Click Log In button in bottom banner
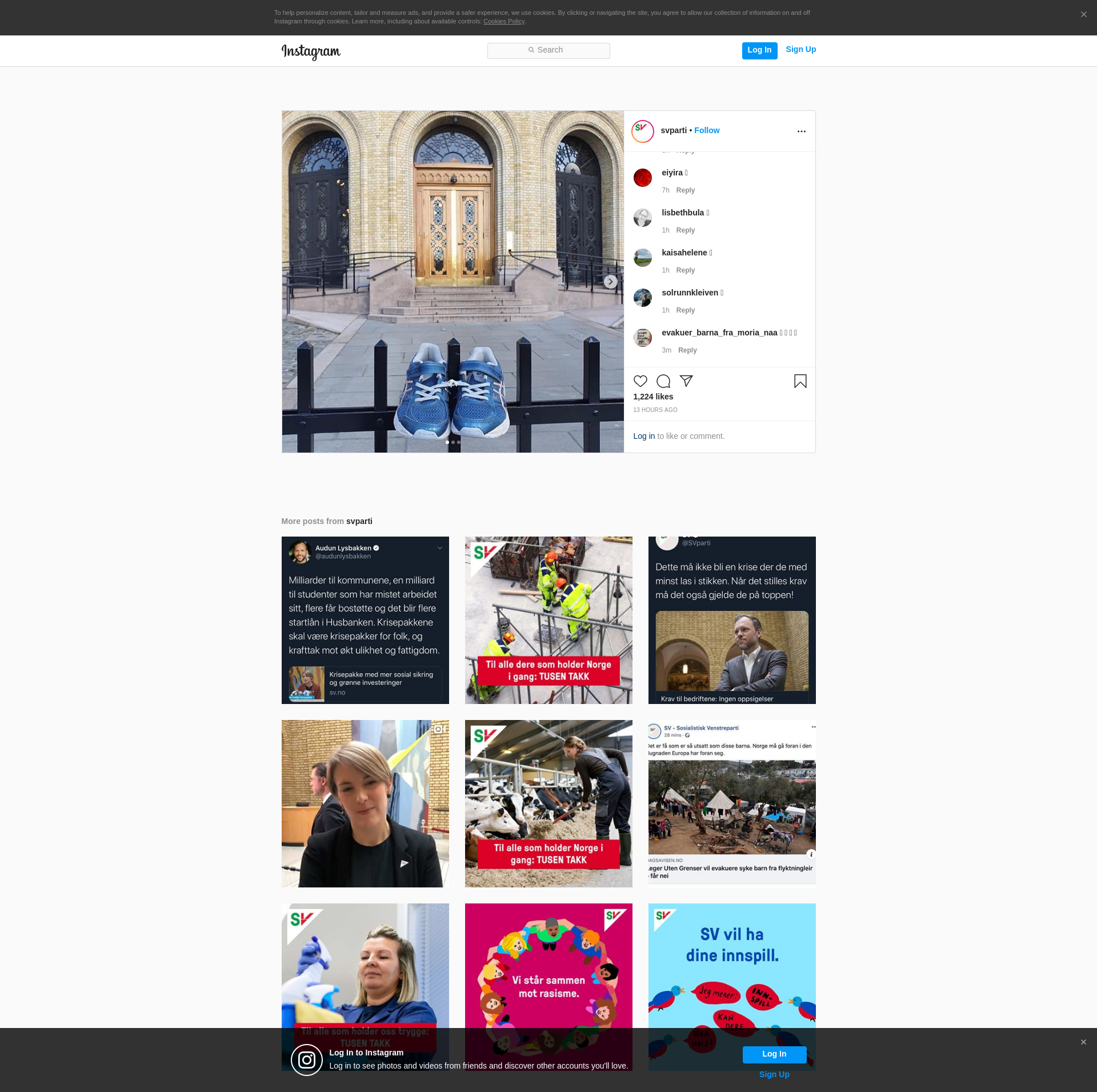 point(774,1054)
